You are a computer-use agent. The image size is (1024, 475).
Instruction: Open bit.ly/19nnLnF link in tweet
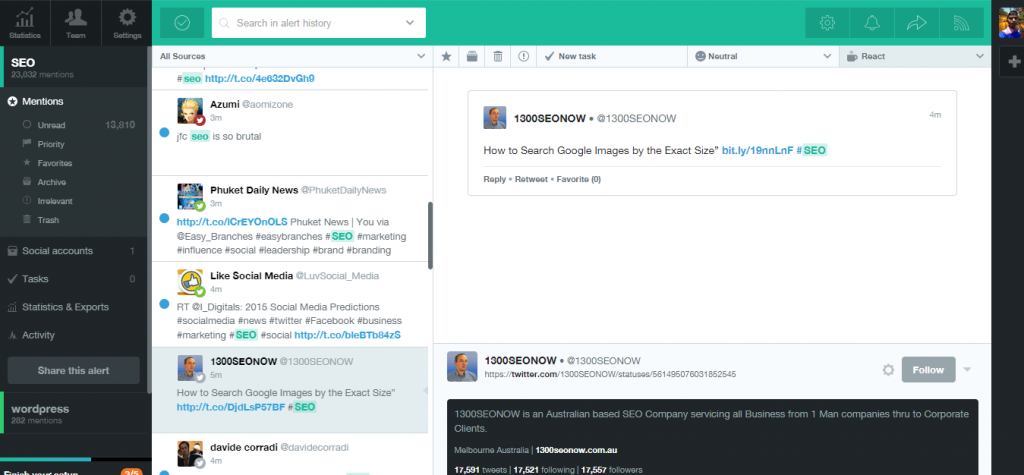(x=758, y=150)
